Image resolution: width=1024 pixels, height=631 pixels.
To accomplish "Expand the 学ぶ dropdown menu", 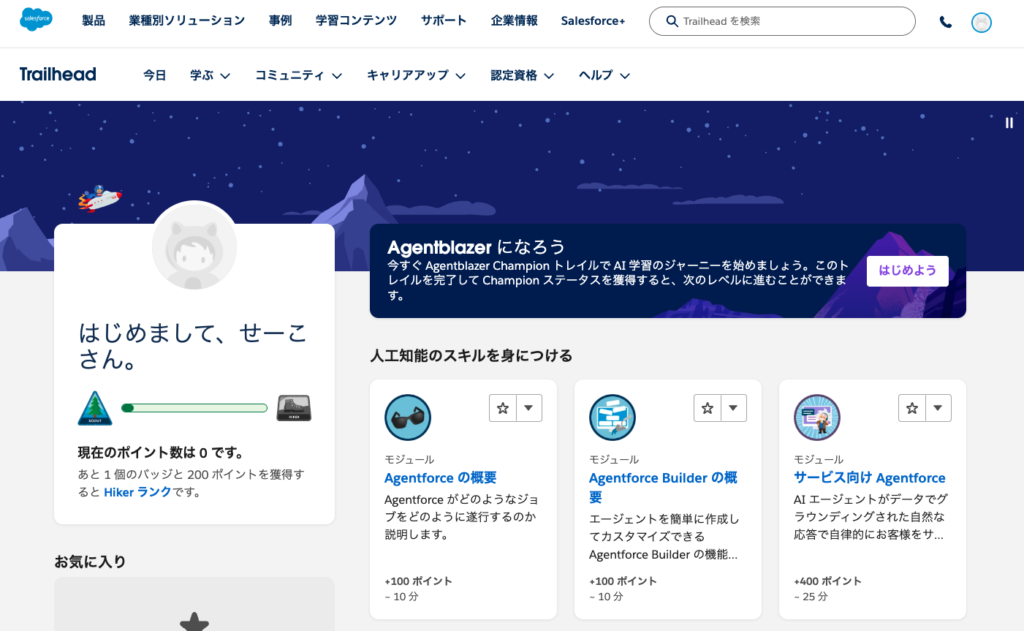I will [x=210, y=75].
